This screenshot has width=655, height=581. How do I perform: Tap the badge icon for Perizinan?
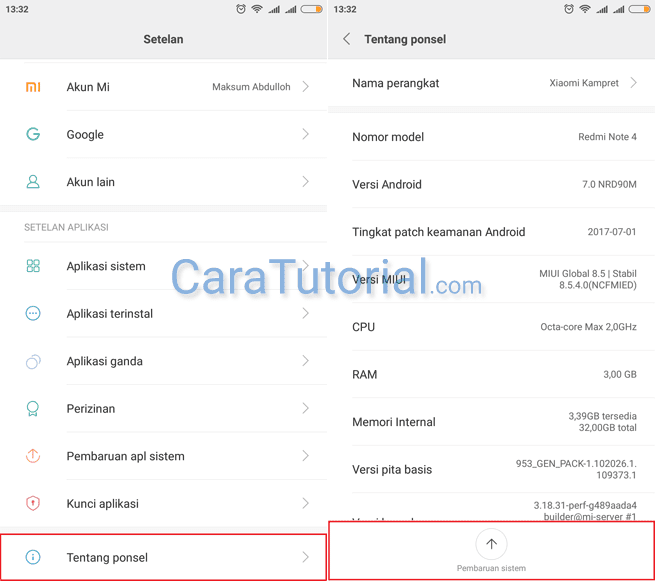(33, 408)
